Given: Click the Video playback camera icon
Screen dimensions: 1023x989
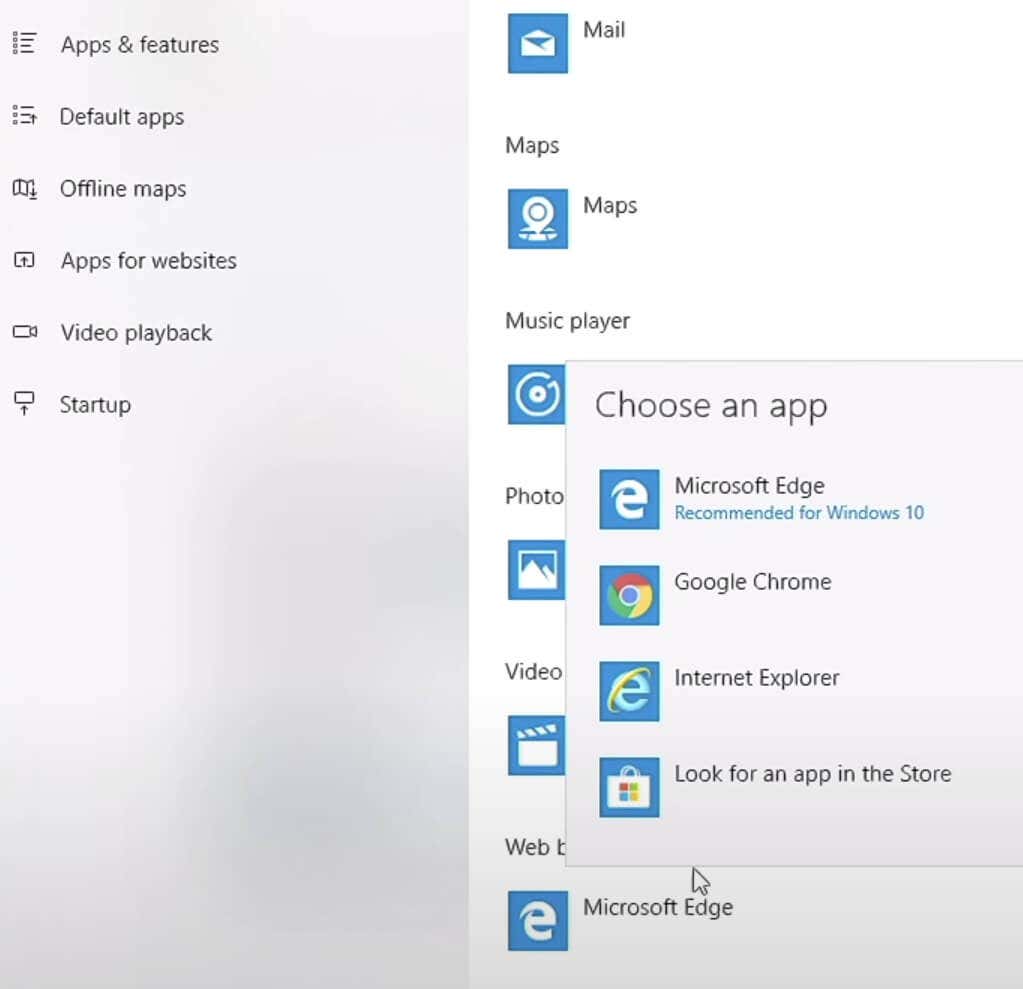Looking at the screenshot, I should [x=25, y=331].
